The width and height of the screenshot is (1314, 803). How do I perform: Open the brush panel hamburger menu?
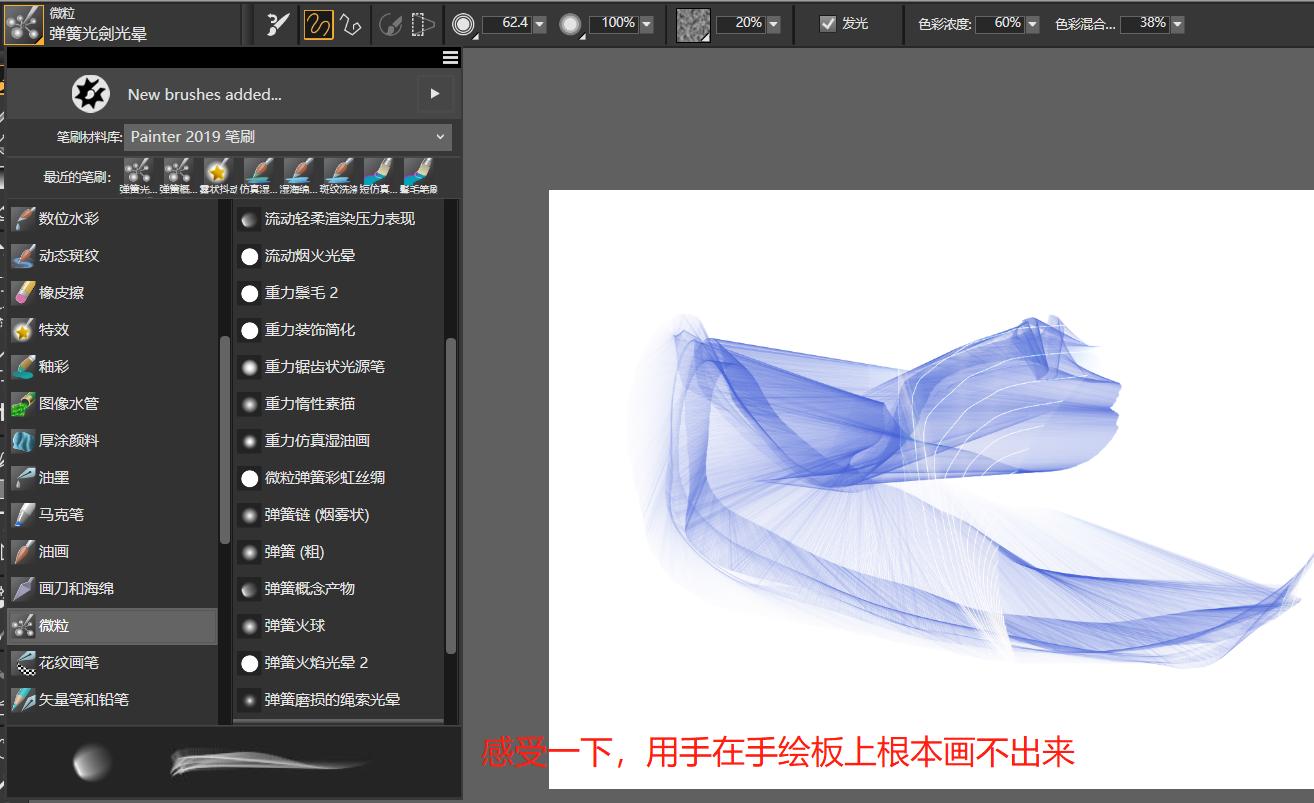(450, 57)
